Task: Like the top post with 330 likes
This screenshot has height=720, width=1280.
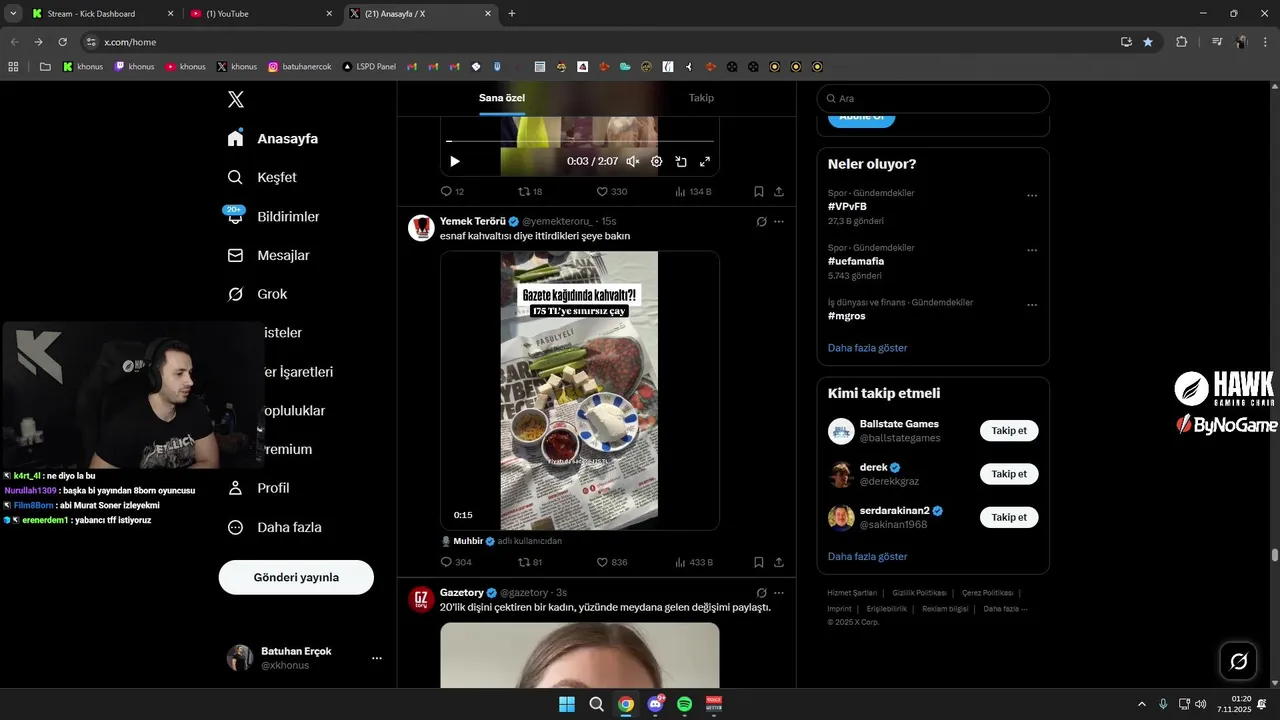Action: click(x=612, y=191)
